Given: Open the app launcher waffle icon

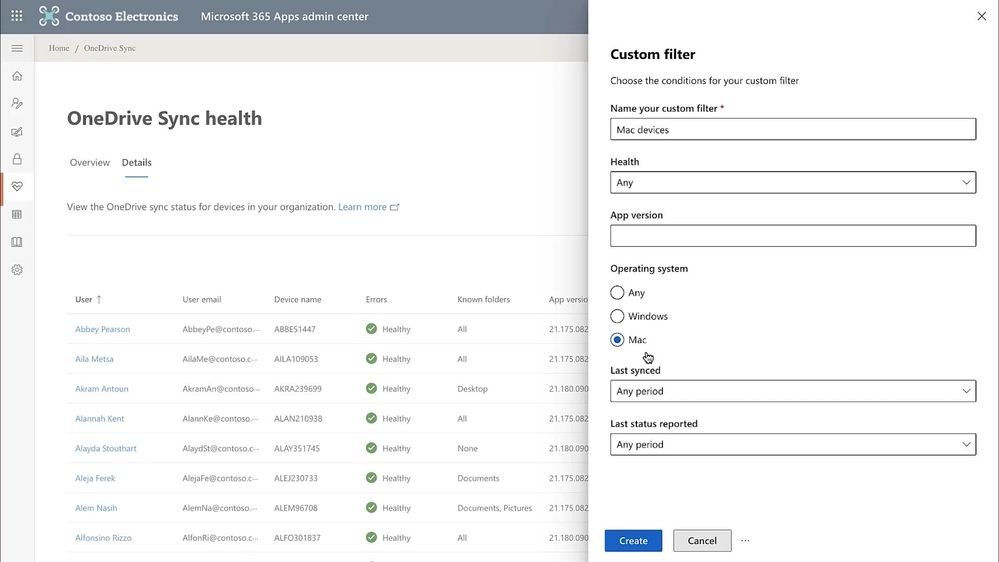Looking at the screenshot, I should click(17, 16).
